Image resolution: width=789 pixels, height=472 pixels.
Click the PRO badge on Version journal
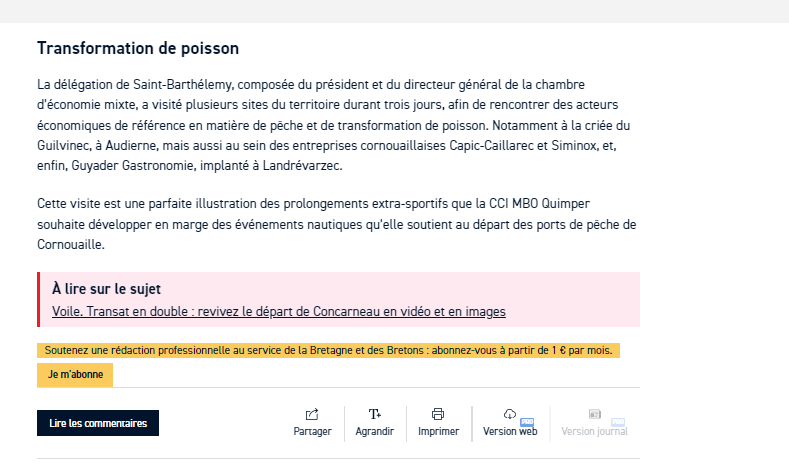pos(617,422)
